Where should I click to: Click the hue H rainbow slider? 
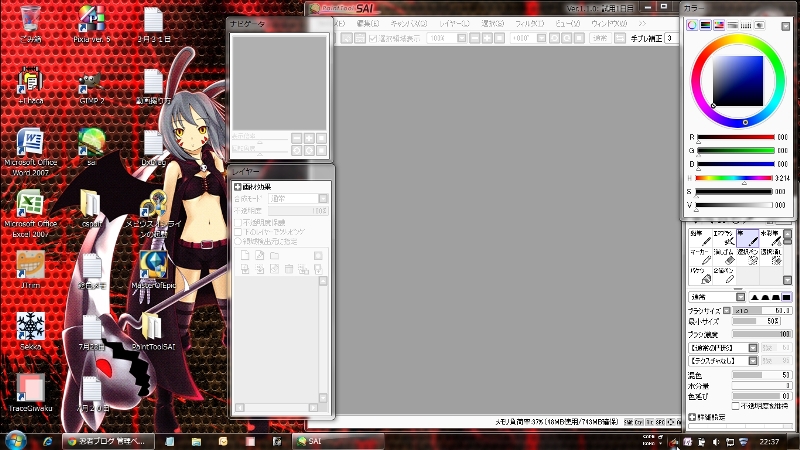[734, 178]
